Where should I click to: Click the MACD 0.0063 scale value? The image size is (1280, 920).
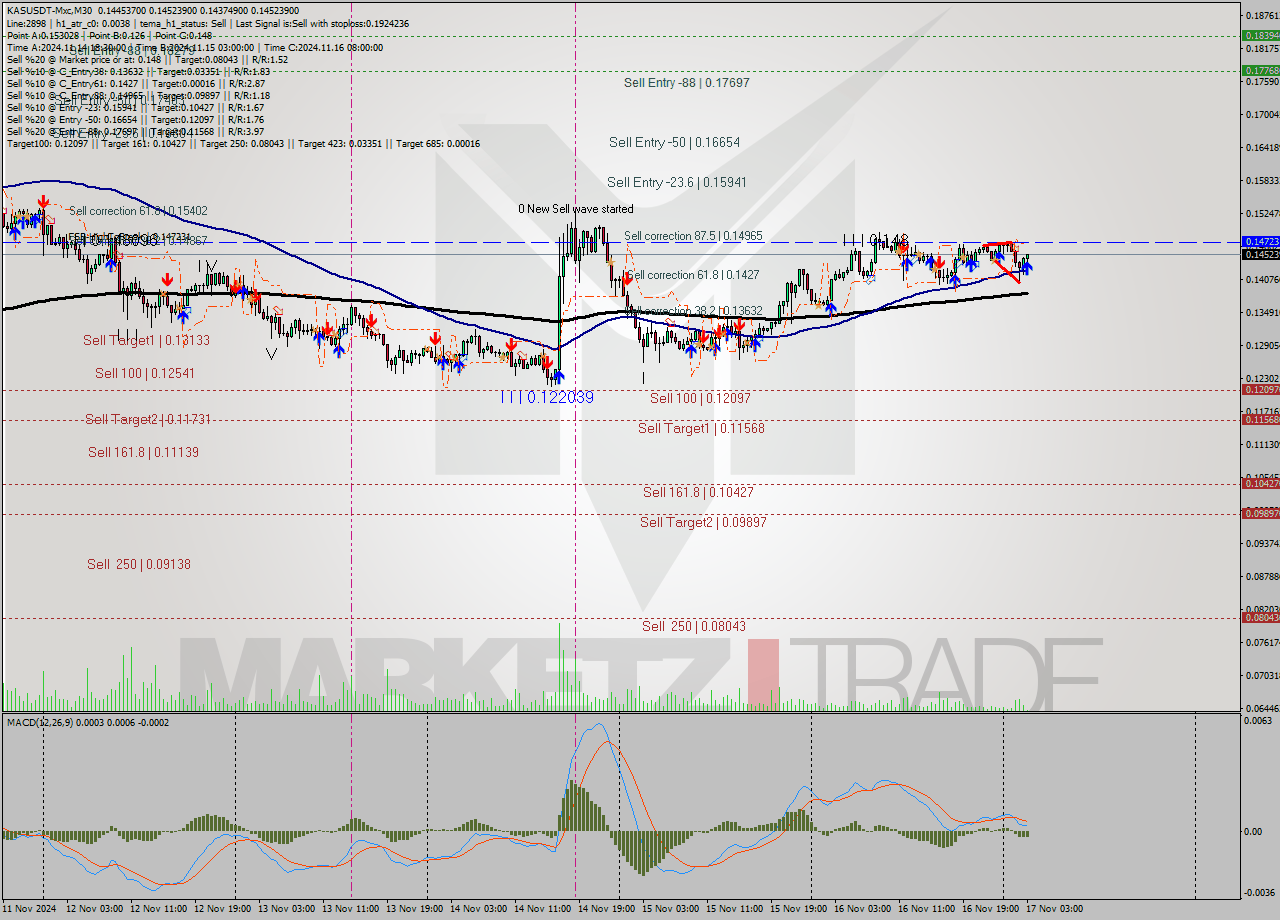pos(1258,720)
